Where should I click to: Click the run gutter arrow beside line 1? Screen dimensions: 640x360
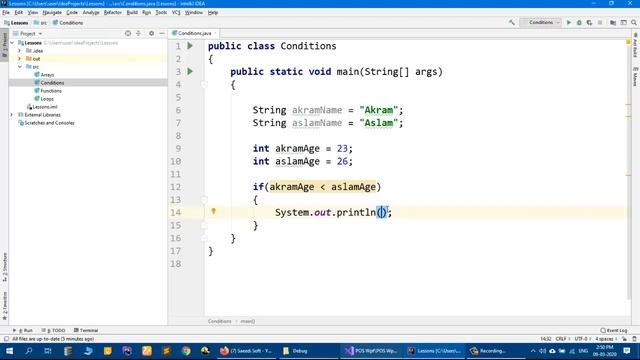click(190, 46)
